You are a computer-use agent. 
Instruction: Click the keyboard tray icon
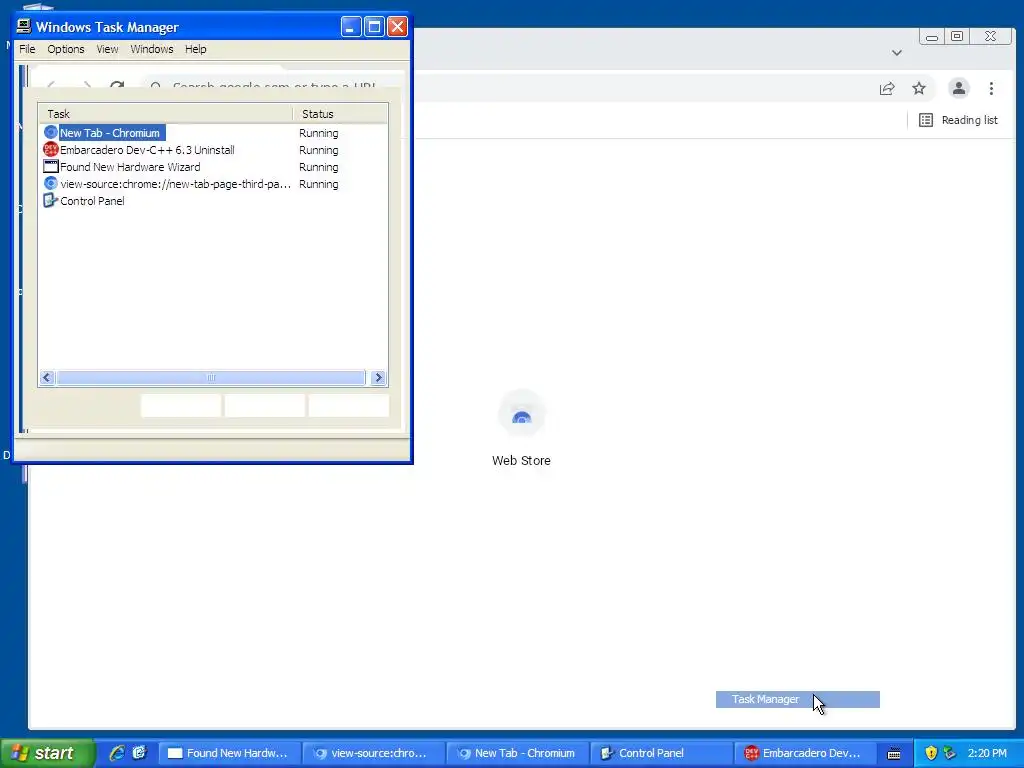(894, 754)
